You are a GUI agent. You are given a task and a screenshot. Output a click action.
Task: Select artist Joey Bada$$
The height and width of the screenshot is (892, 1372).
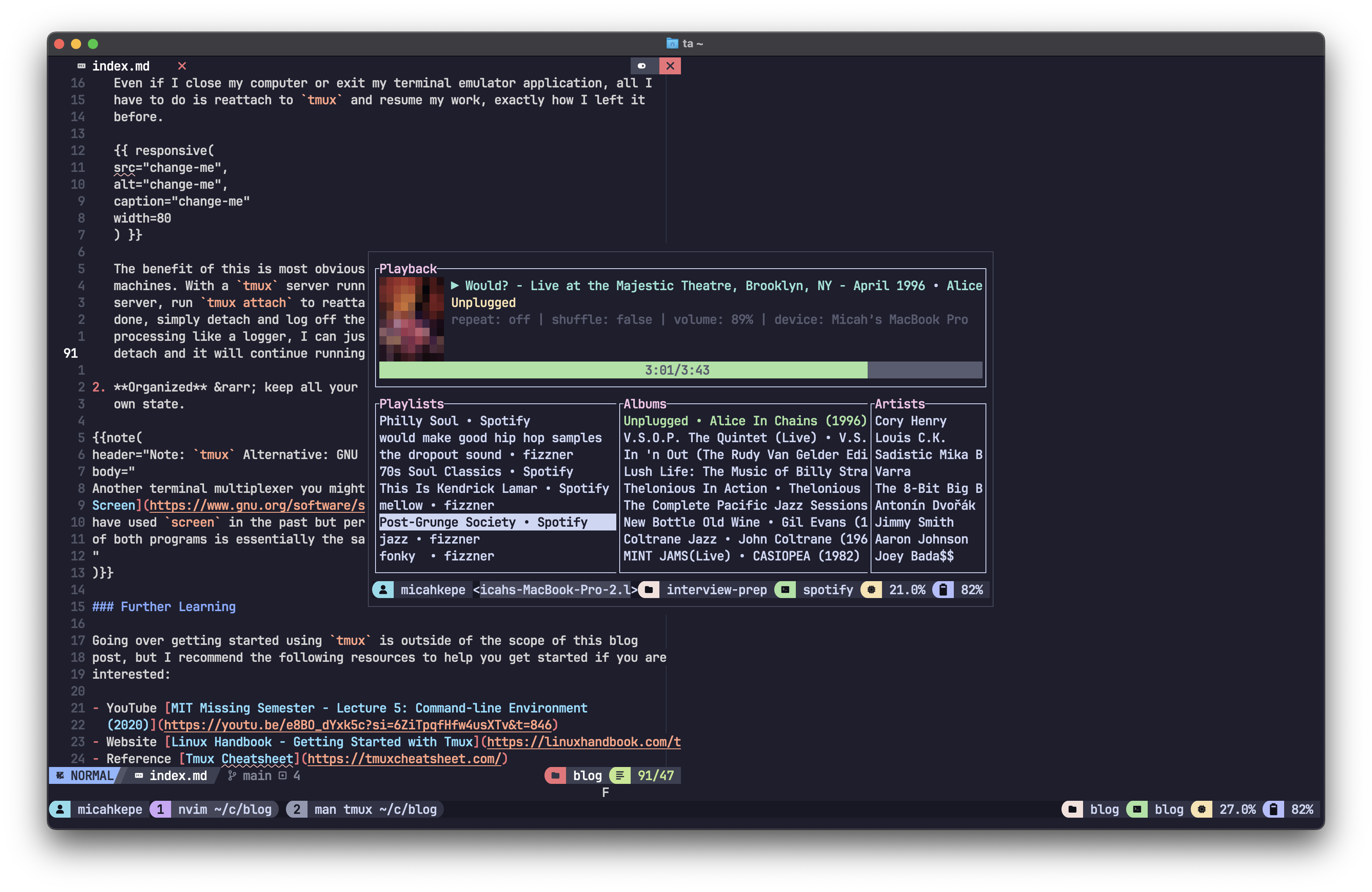[914, 555]
